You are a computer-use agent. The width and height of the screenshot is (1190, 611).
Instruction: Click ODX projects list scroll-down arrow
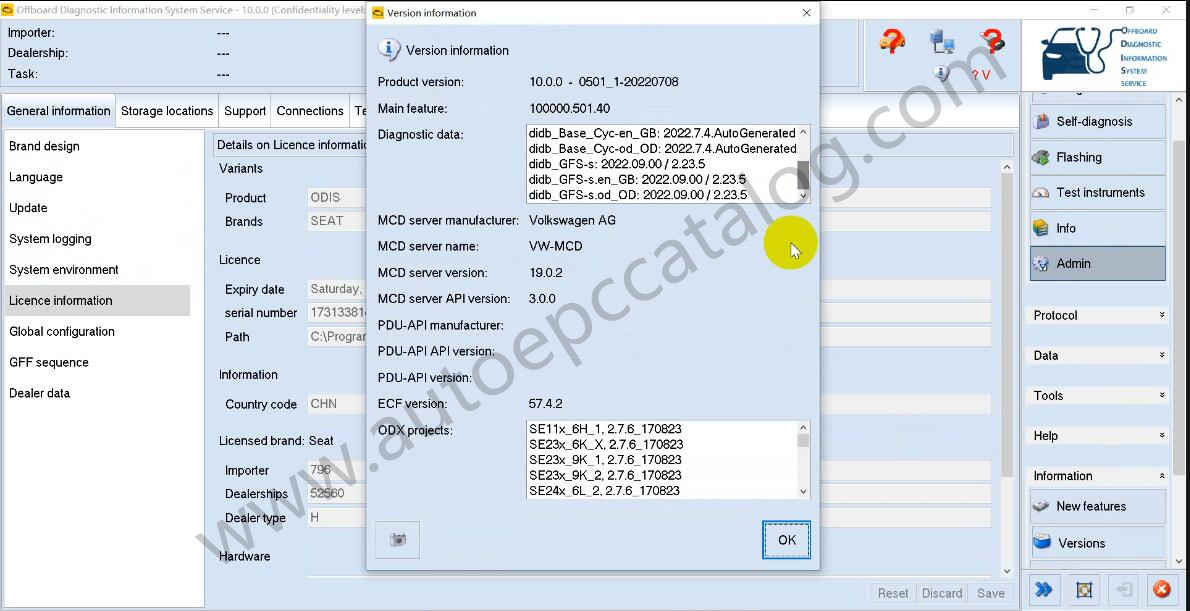point(804,492)
